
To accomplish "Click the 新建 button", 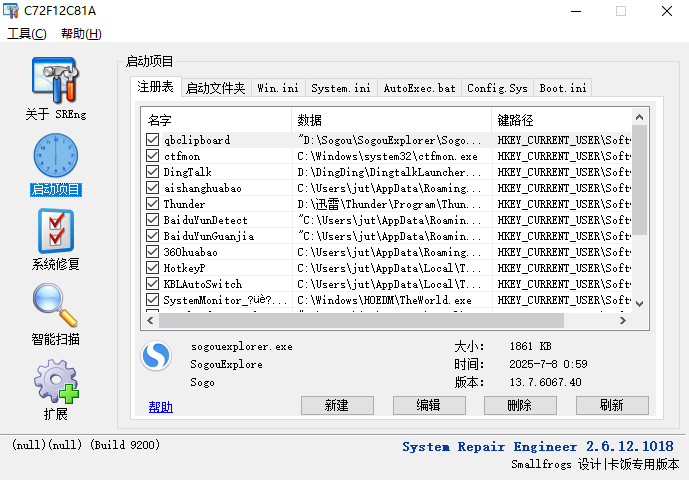I will point(337,405).
